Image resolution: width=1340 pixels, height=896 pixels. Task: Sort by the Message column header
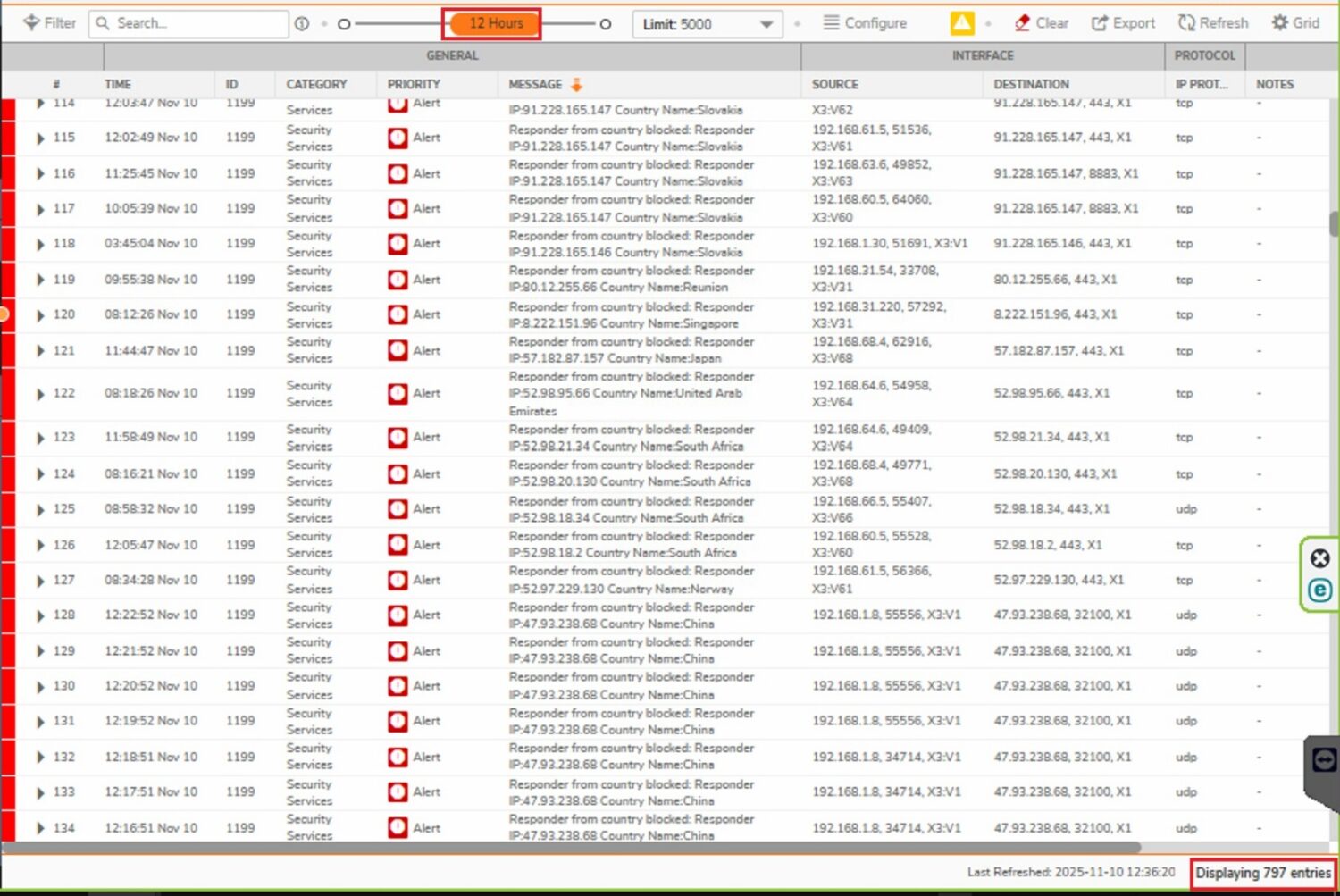coord(535,84)
